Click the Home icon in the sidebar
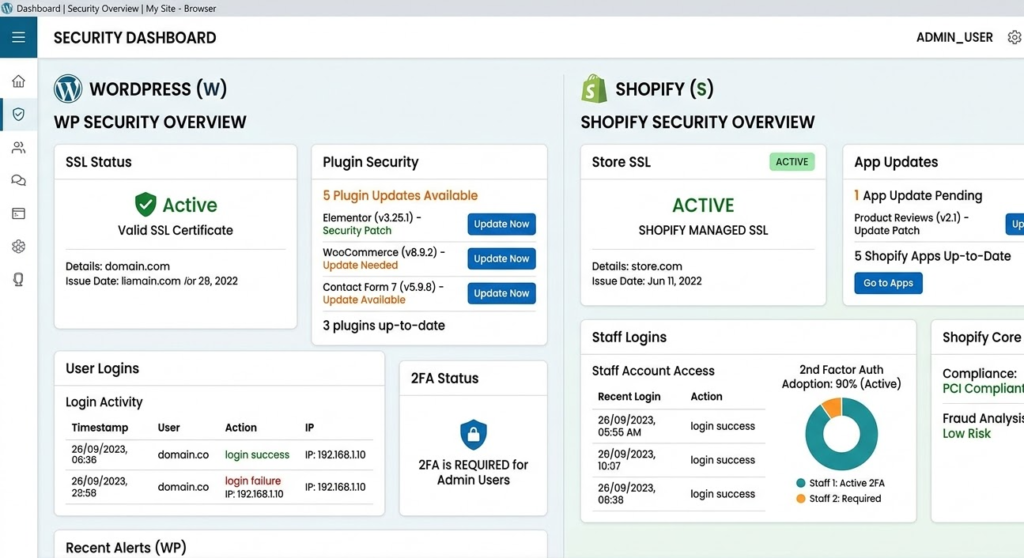This screenshot has height=558, width=1024. pyautogui.click(x=18, y=82)
